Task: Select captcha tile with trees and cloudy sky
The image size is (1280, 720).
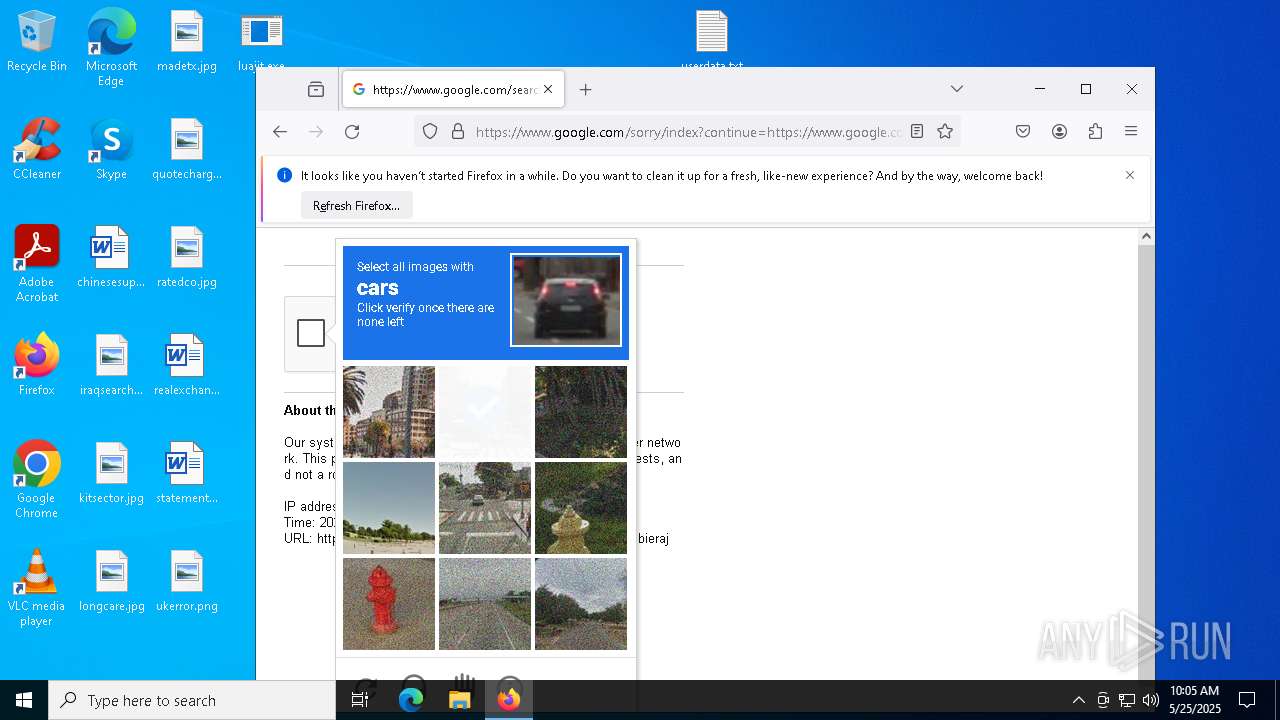Action: pyautogui.click(x=581, y=604)
